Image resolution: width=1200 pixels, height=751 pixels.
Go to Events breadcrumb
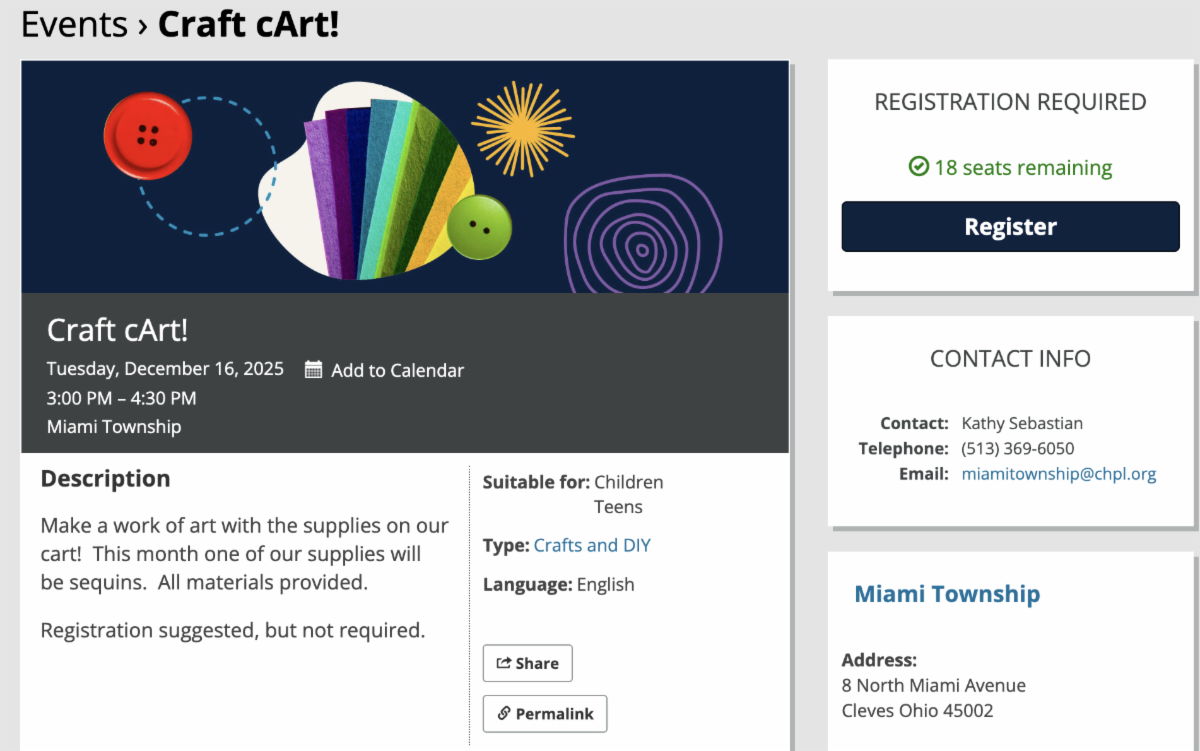(74, 24)
